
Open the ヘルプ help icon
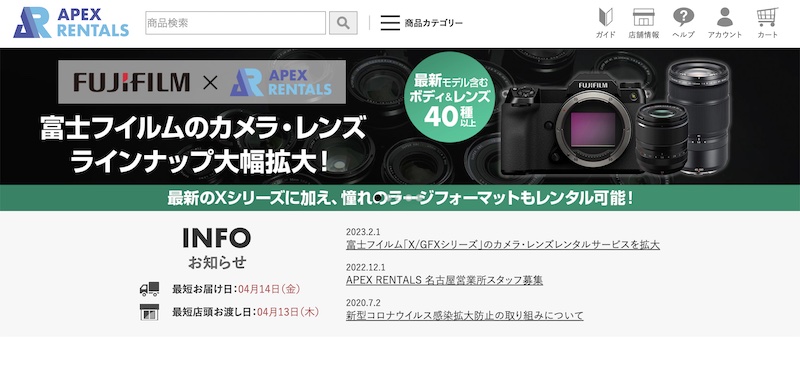pyautogui.click(x=683, y=23)
